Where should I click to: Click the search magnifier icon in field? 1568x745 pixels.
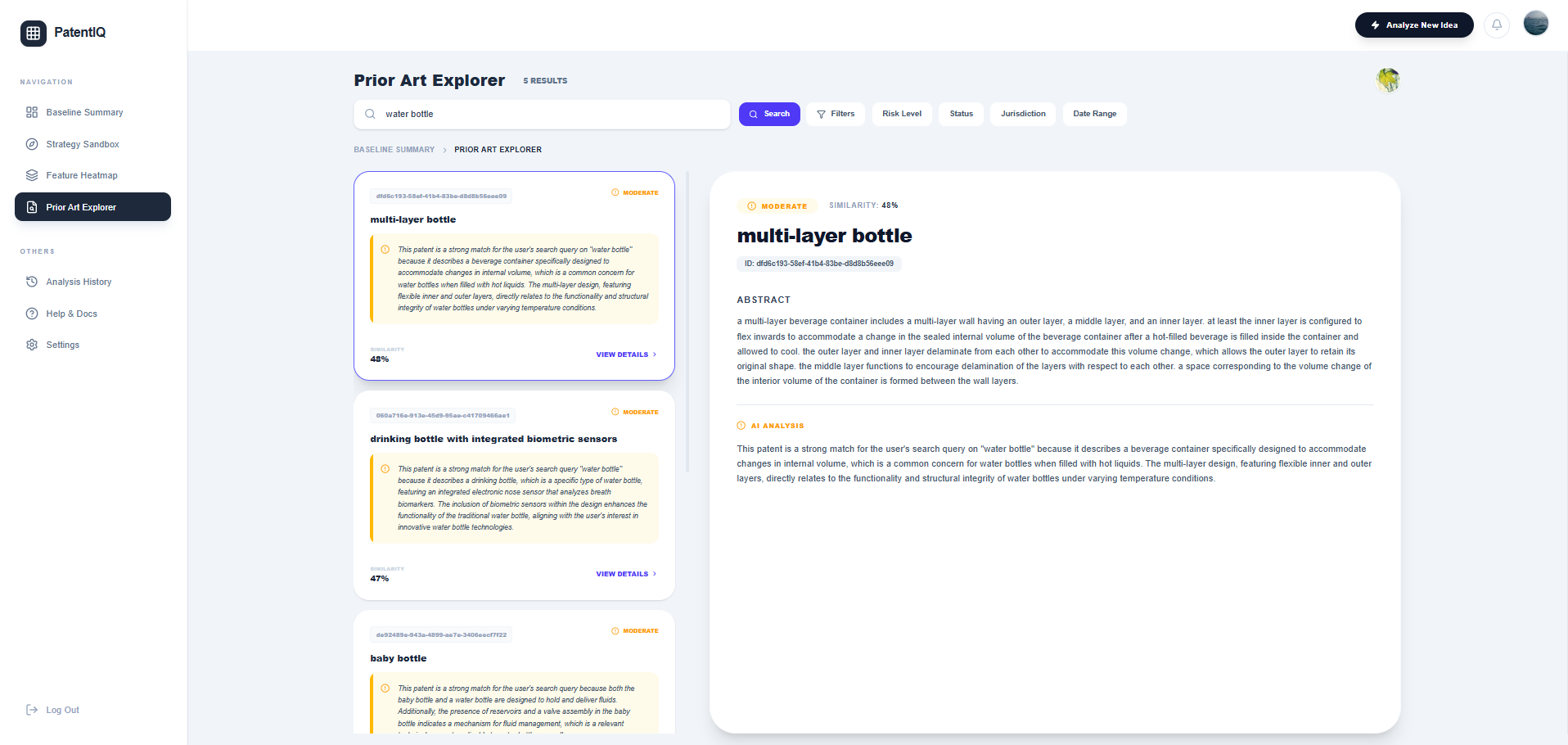(x=371, y=114)
